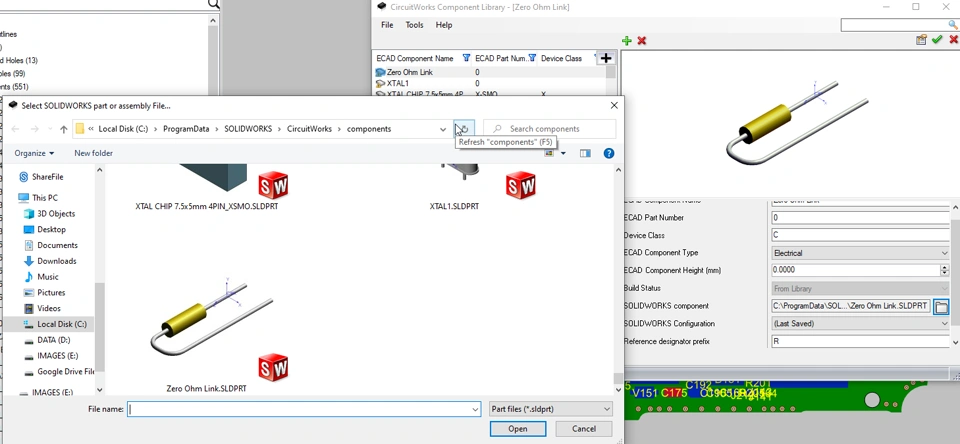
Task: Filter the ECAD Component Name column
Action: (x=467, y=58)
